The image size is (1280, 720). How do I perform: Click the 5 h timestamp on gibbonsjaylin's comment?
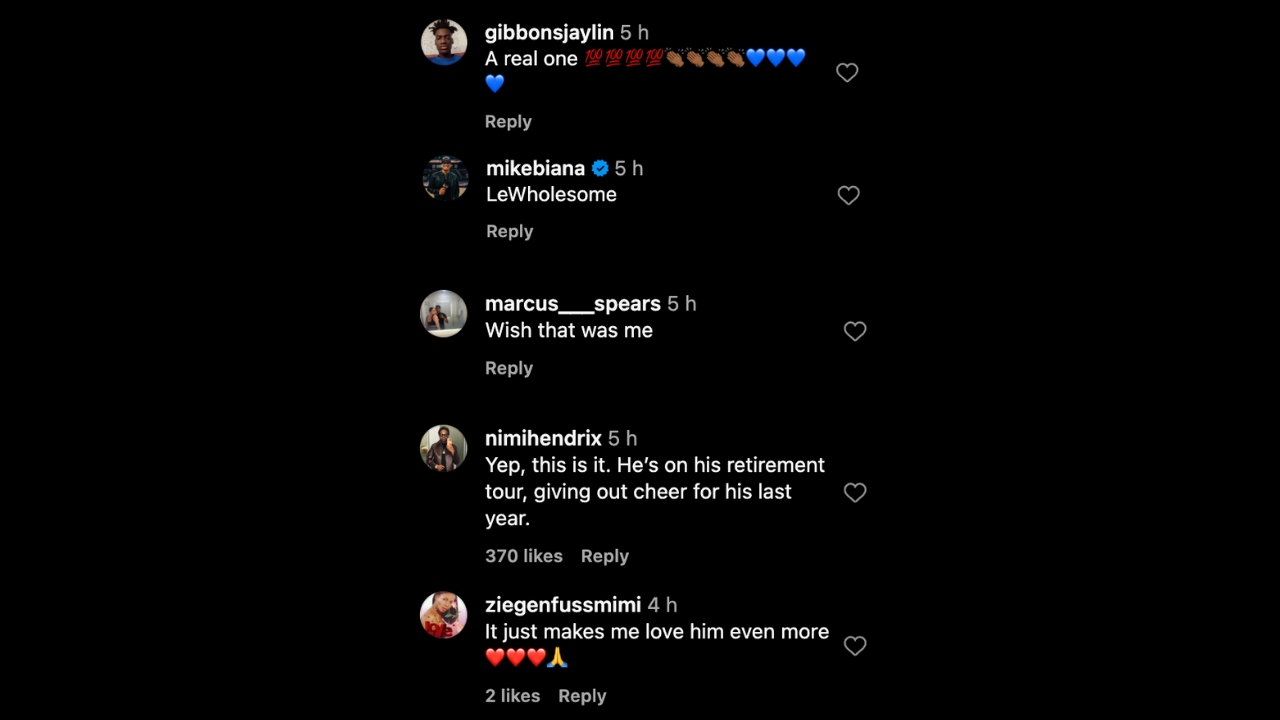[634, 32]
